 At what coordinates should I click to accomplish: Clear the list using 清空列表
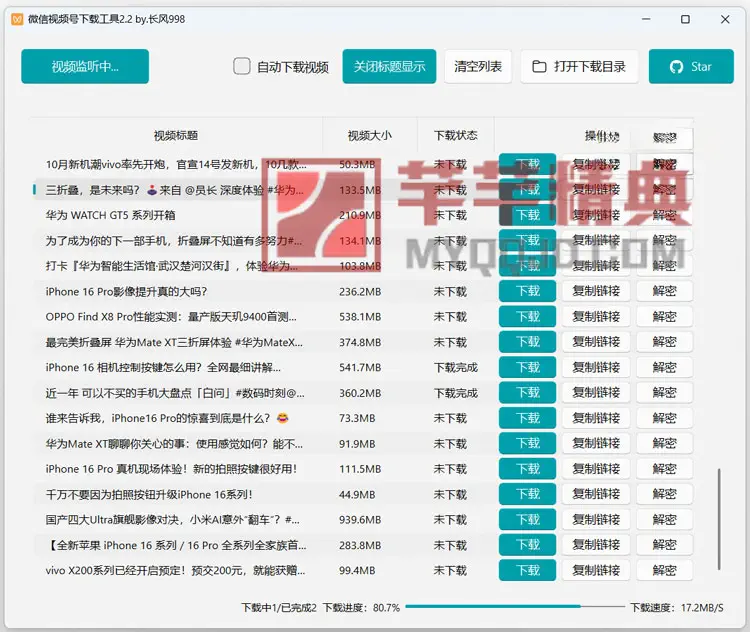(478, 67)
